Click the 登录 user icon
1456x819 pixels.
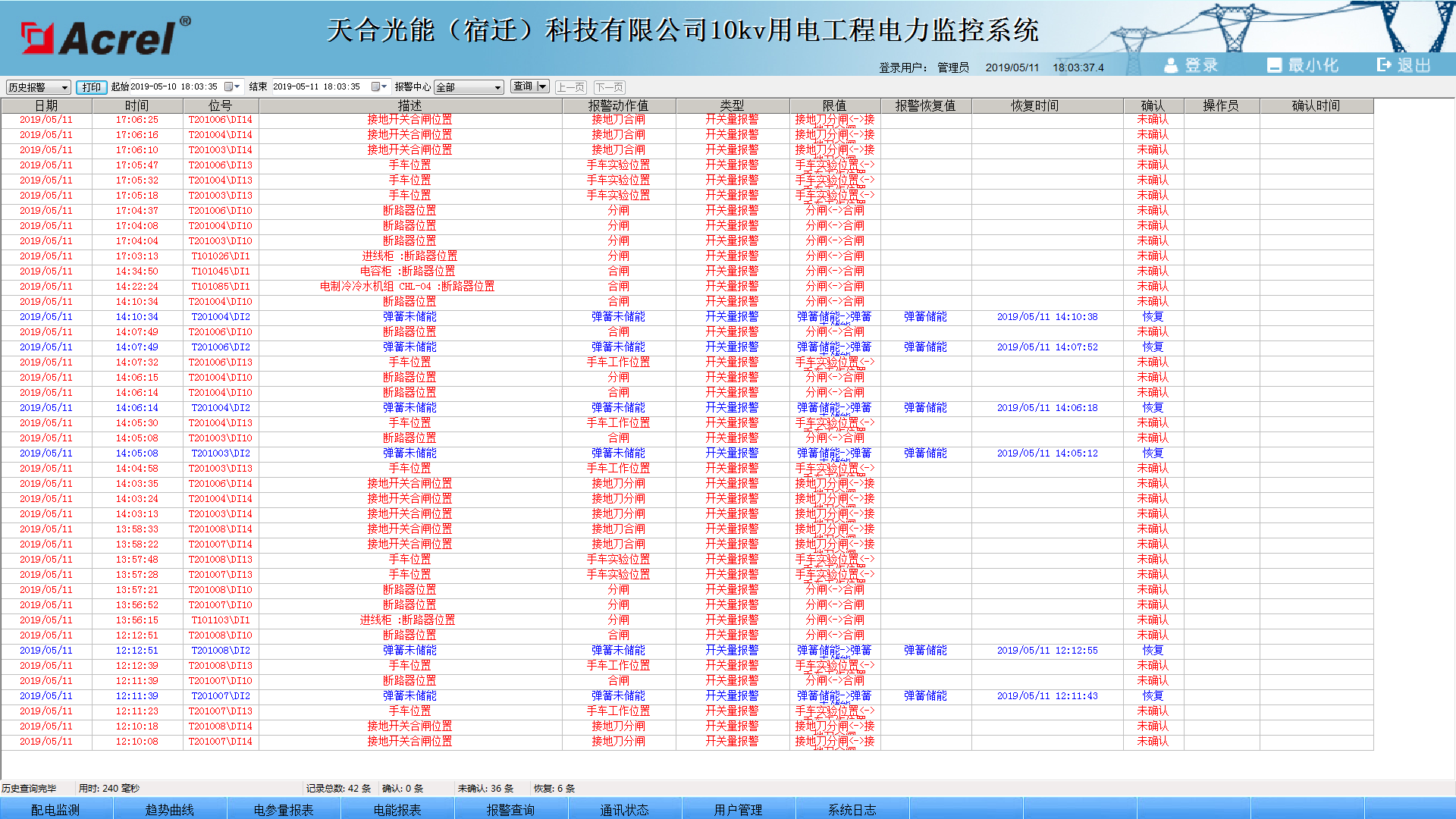tap(1171, 65)
